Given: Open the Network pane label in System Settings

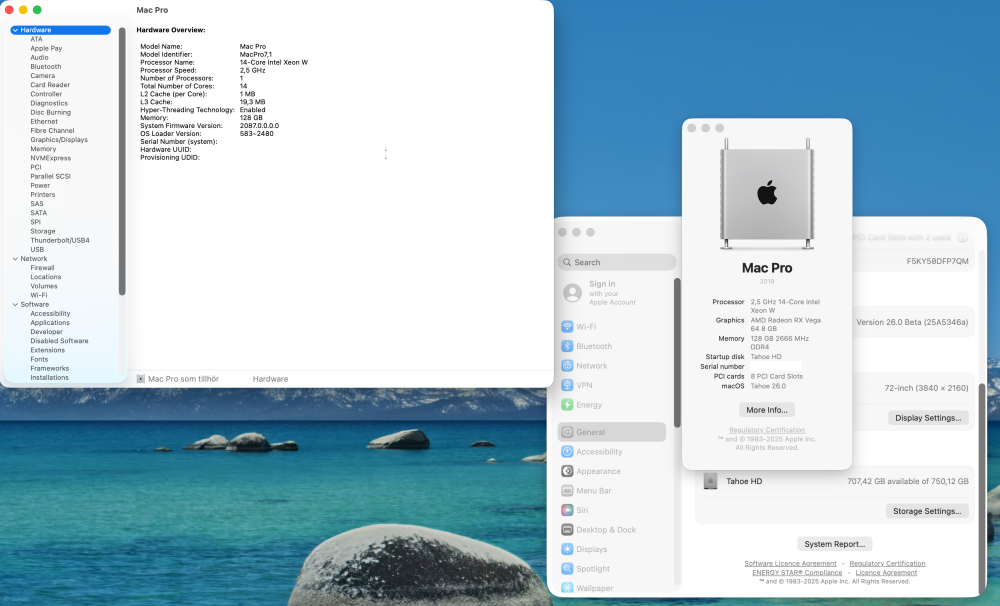Looking at the screenshot, I should pyautogui.click(x=591, y=366).
